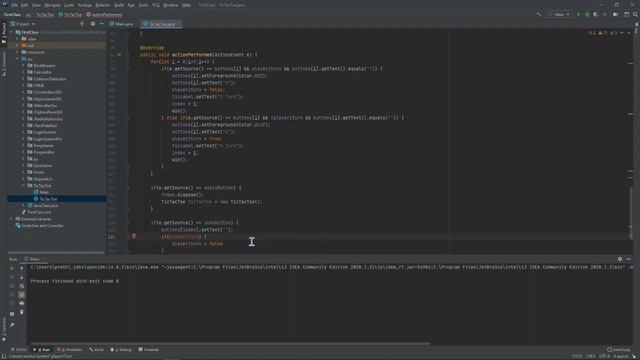The width and height of the screenshot is (640, 360).
Task: Open Run panel settings gear
Action: point(620,259)
